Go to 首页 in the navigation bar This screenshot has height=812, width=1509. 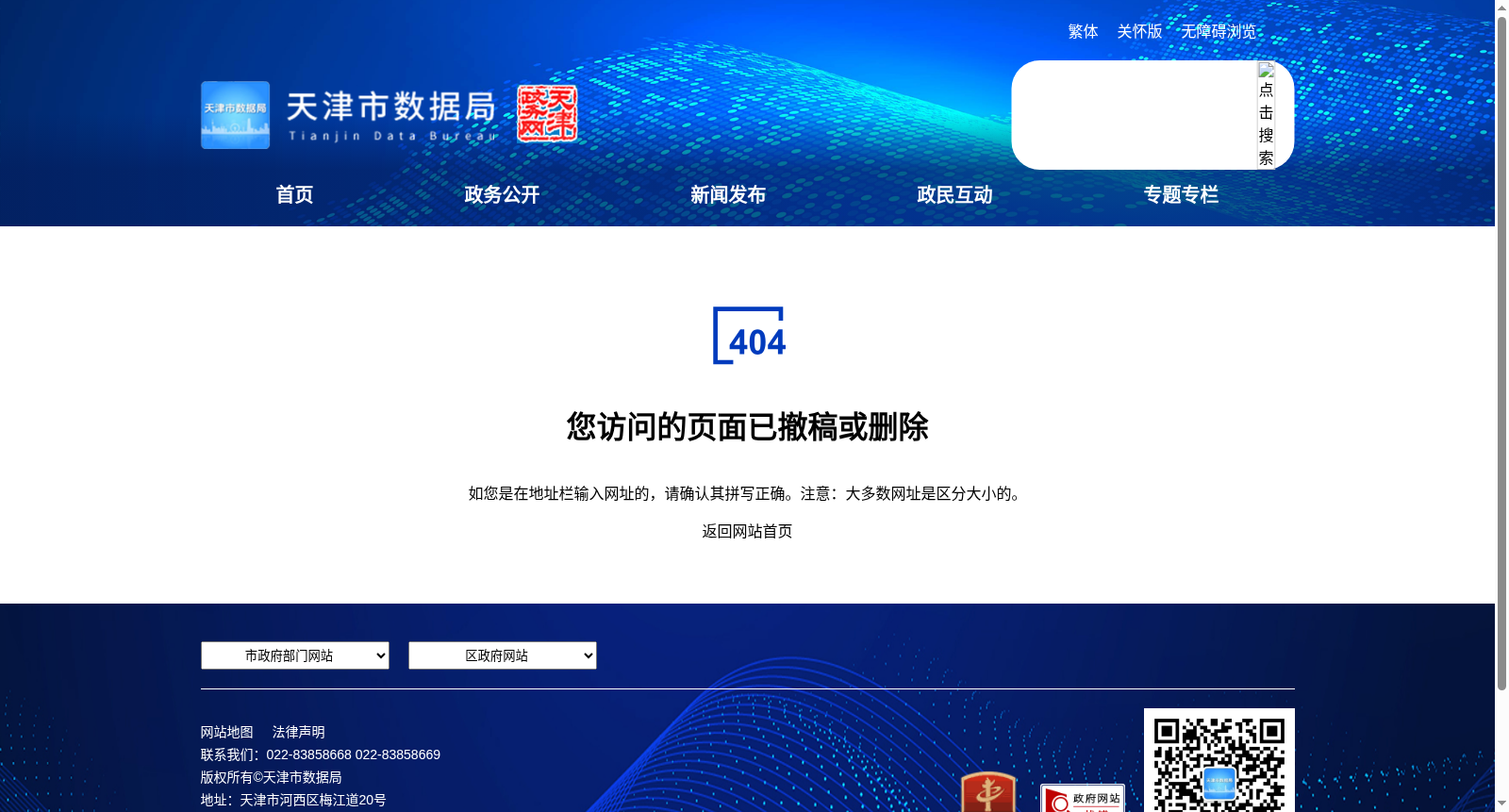click(294, 194)
